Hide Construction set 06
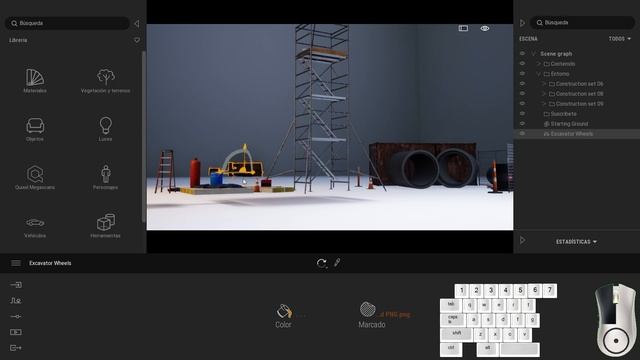 [x=522, y=84]
